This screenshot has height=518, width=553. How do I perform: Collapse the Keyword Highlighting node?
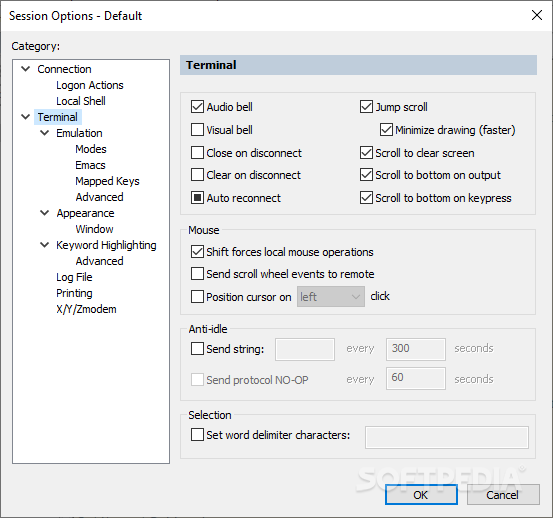tap(45, 245)
